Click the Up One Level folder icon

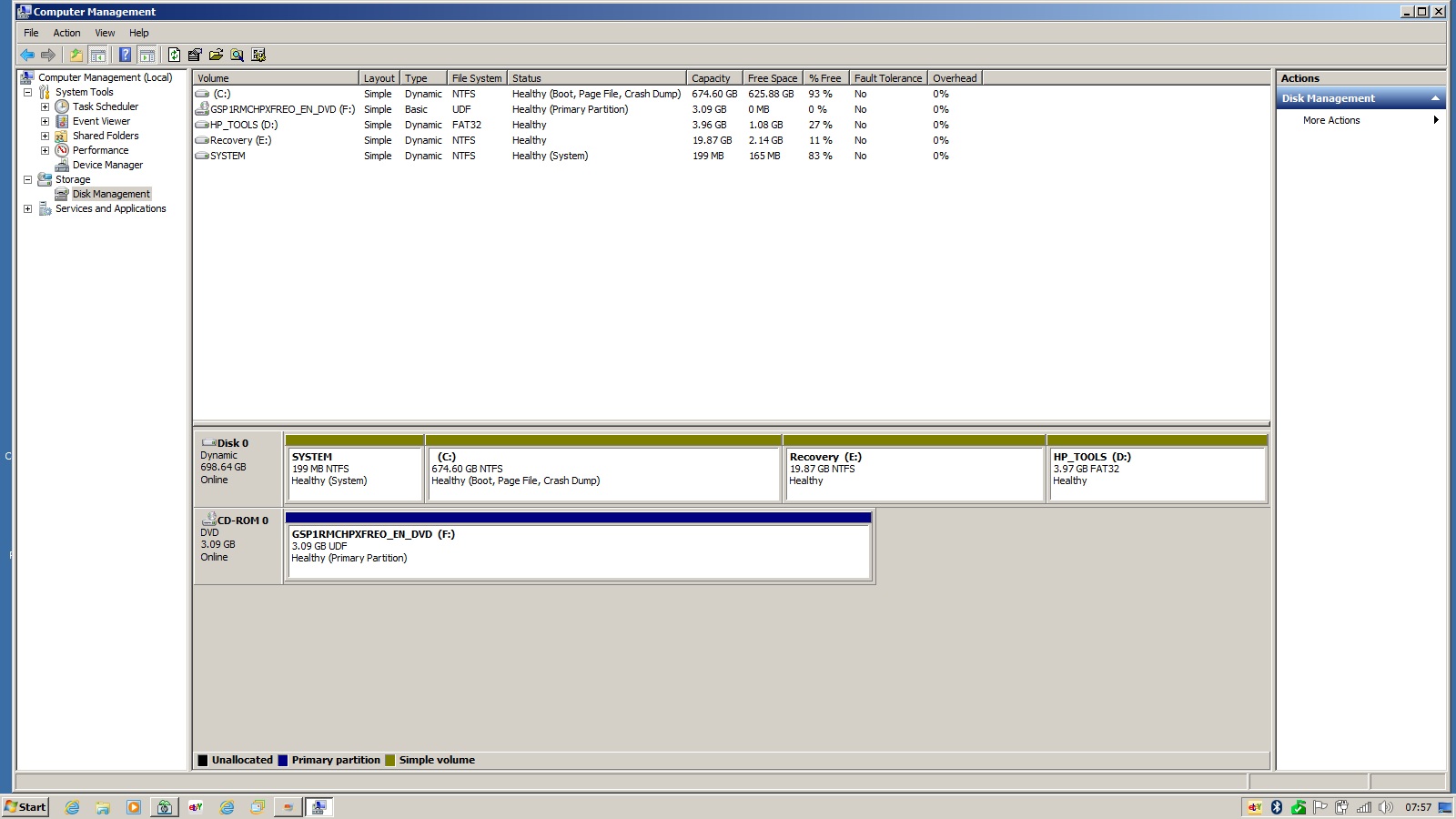click(76, 55)
